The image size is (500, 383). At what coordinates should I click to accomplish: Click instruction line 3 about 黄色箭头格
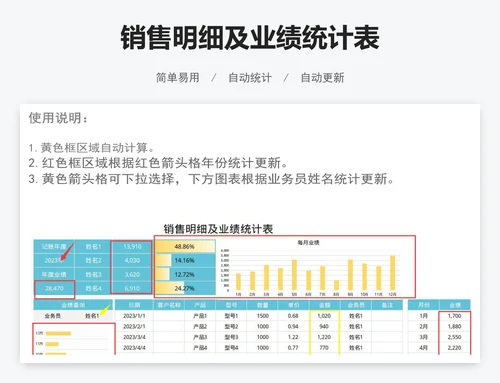[x=211, y=179]
